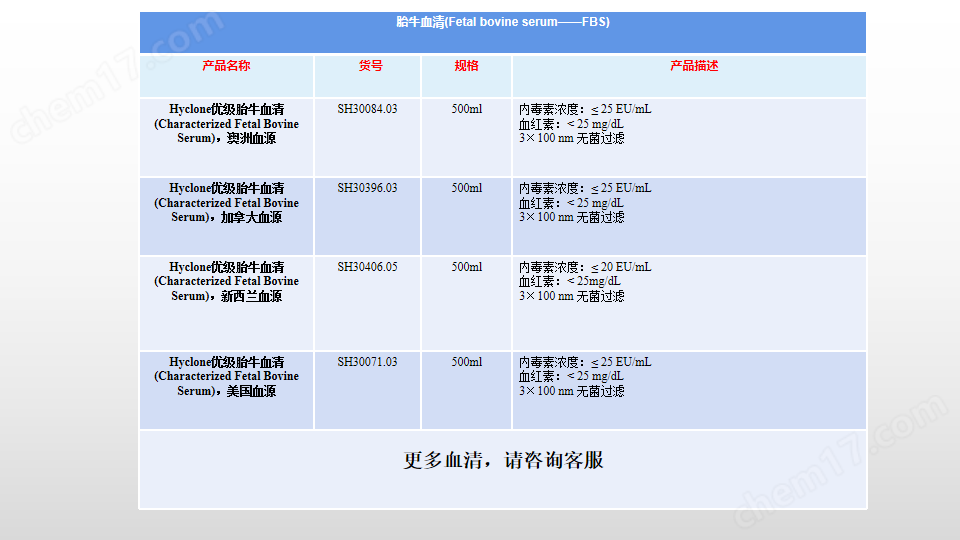Click the footer text 更多血清，请咨询客服
Image resolution: width=960 pixels, height=540 pixels.
[503, 460]
